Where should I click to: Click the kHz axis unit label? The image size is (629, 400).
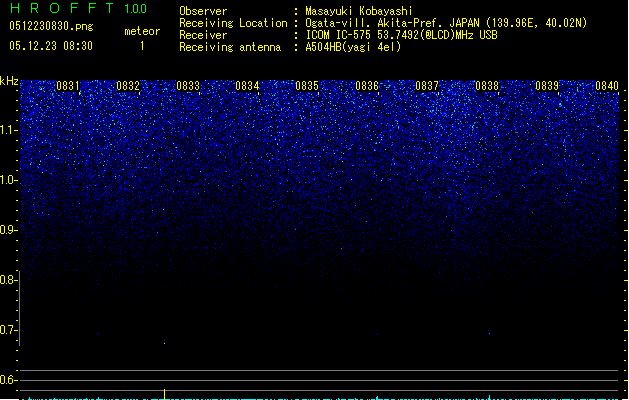point(9,81)
